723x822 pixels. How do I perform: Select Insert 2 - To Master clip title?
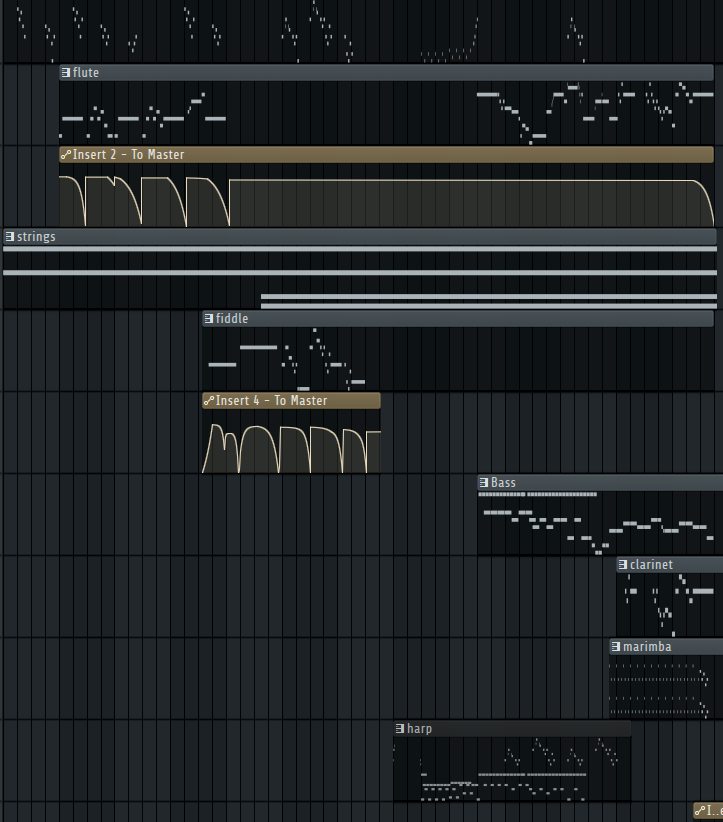coord(128,155)
